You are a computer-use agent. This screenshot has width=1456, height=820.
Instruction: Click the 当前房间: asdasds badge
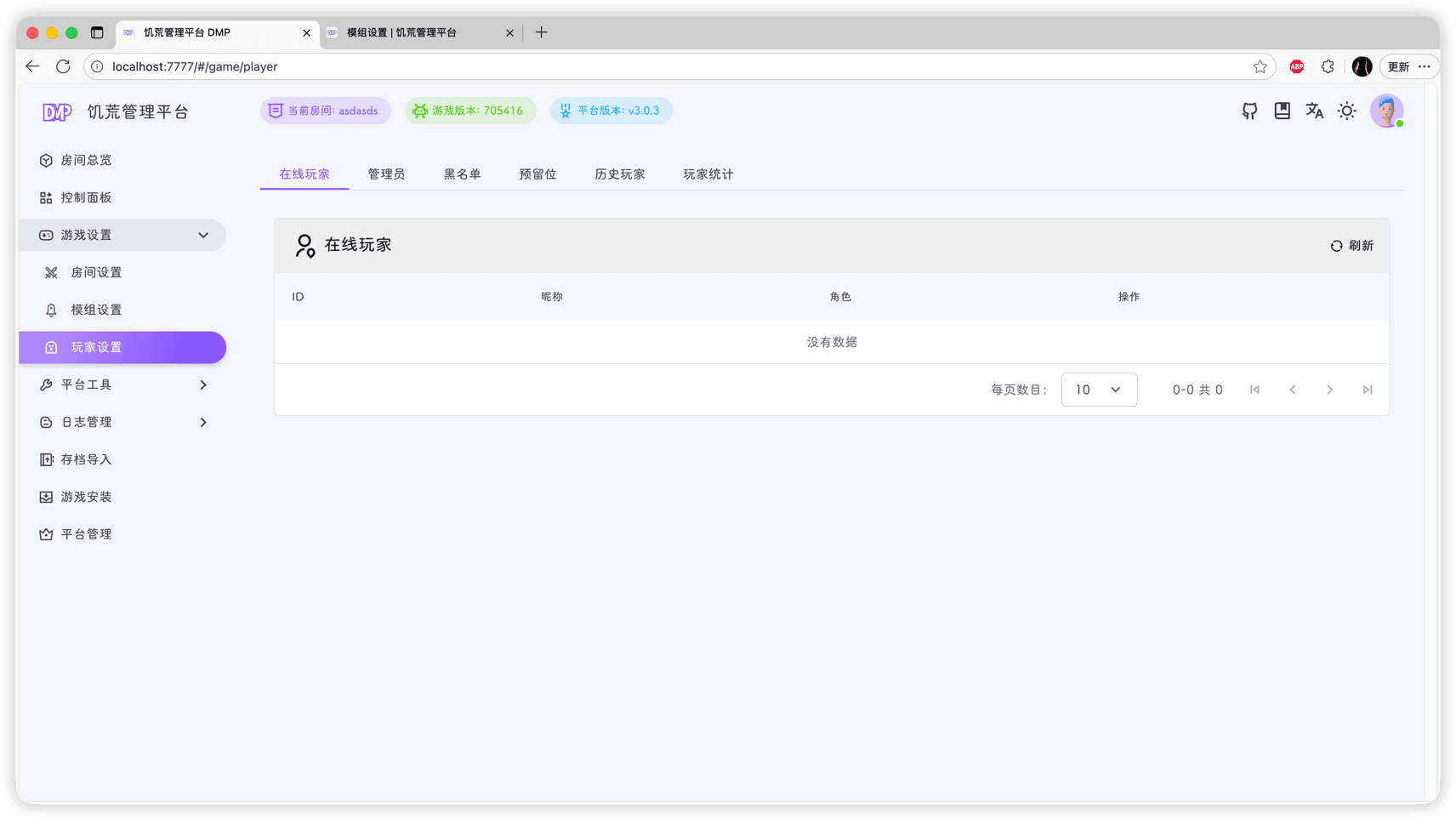click(325, 111)
